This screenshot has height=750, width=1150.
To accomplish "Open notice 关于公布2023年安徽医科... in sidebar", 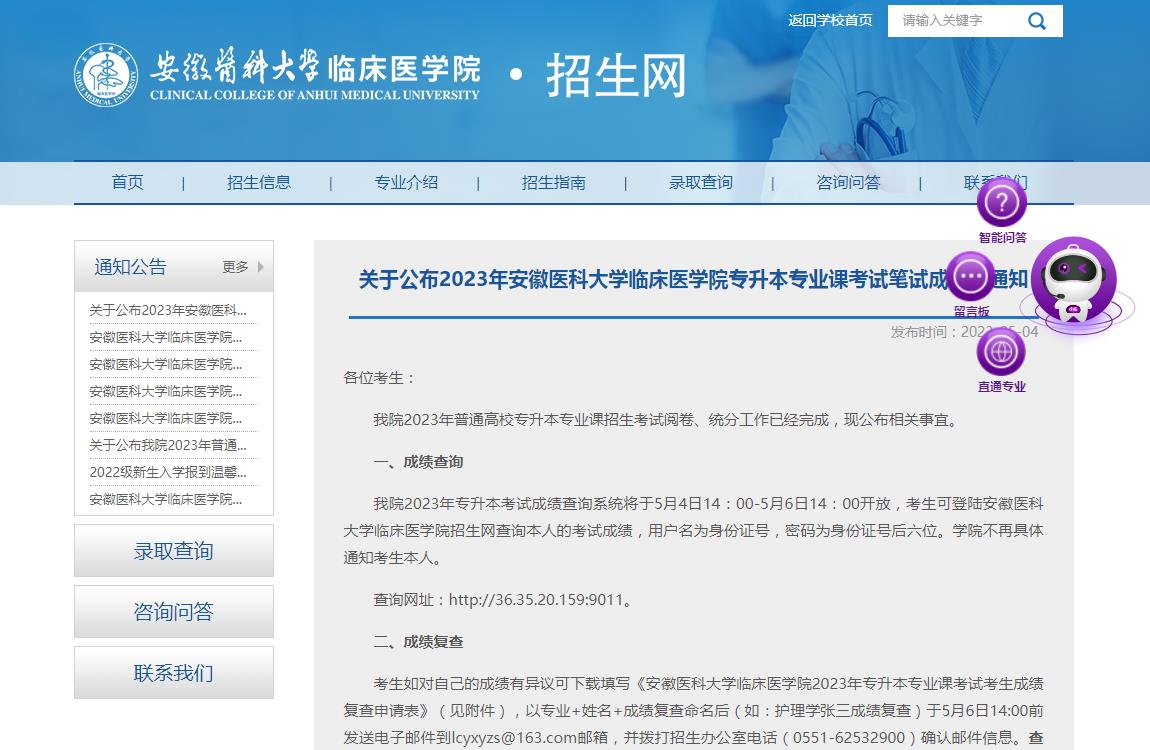I will click(x=168, y=310).
